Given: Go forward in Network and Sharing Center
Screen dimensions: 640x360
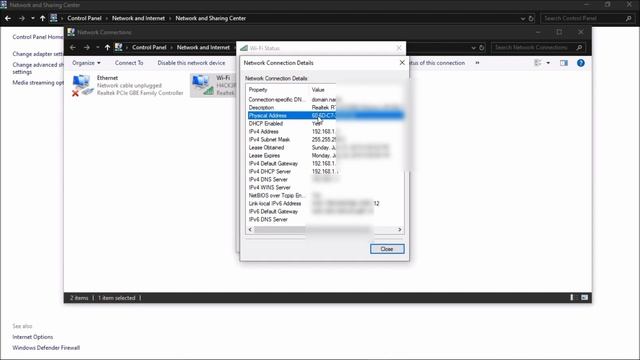Looking at the screenshot, I should point(22,18).
